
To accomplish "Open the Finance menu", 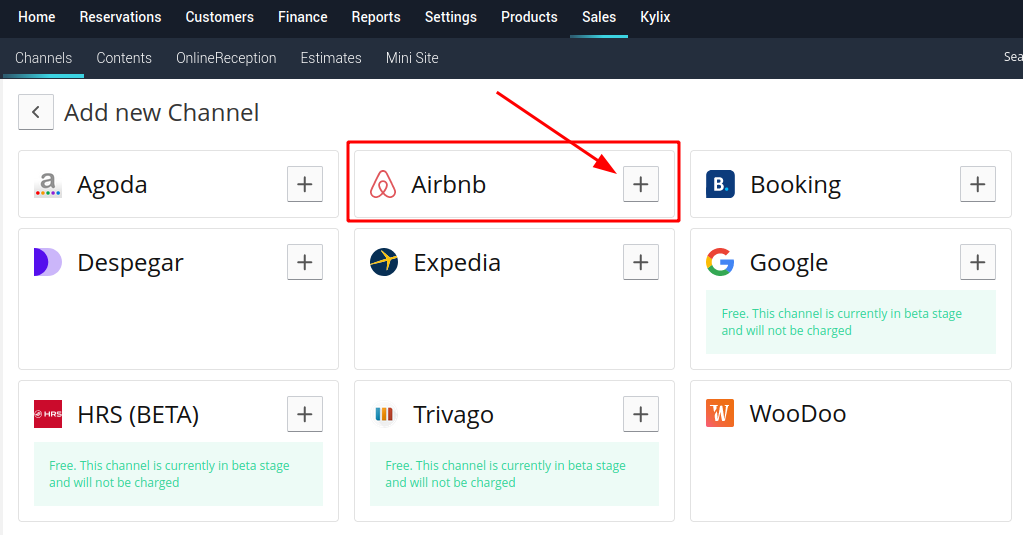I will (x=303, y=17).
